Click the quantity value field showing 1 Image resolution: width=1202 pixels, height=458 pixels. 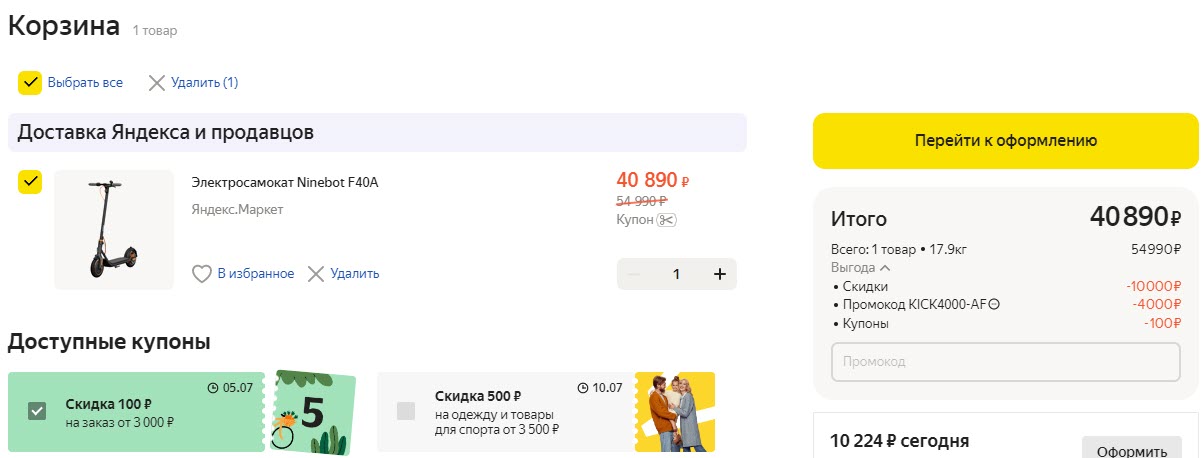[676, 274]
